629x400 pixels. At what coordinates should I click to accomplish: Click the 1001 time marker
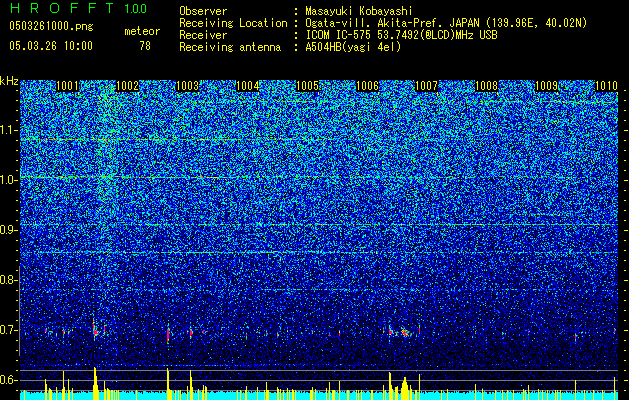(x=67, y=86)
